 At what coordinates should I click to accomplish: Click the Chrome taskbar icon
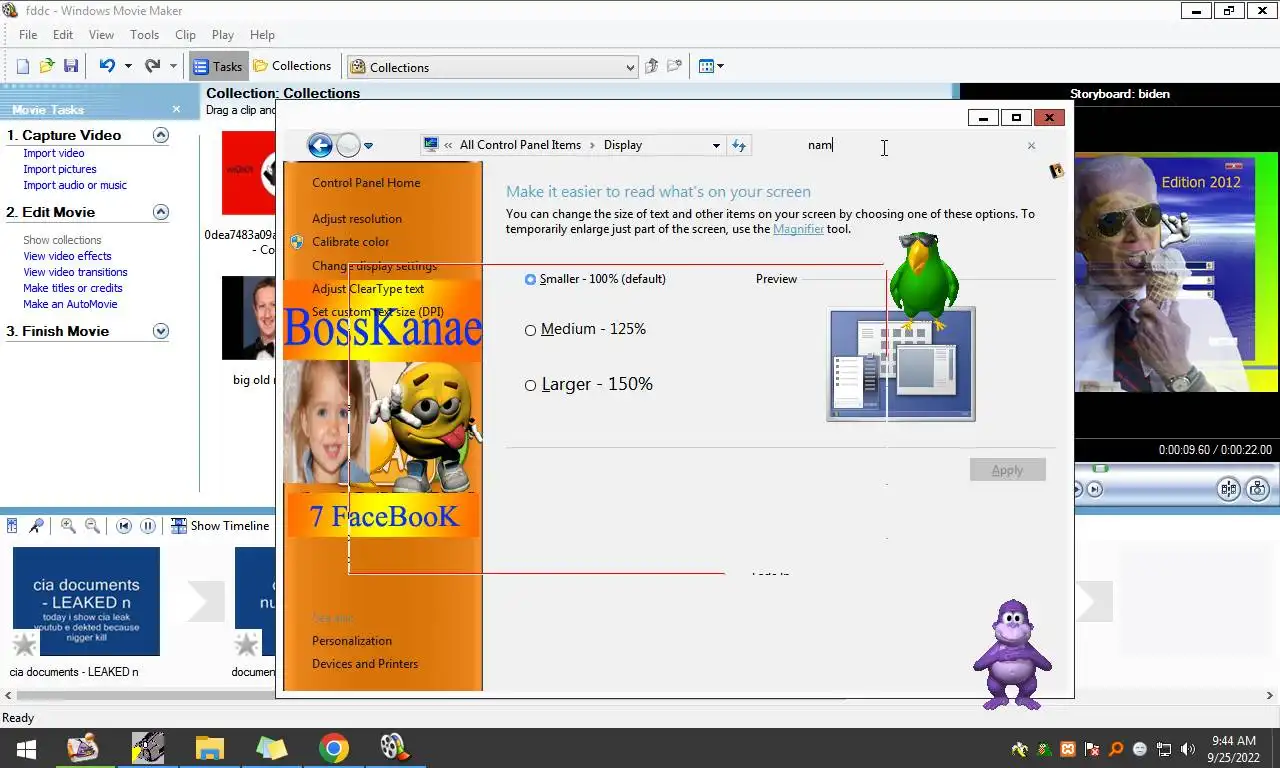pyautogui.click(x=334, y=748)
